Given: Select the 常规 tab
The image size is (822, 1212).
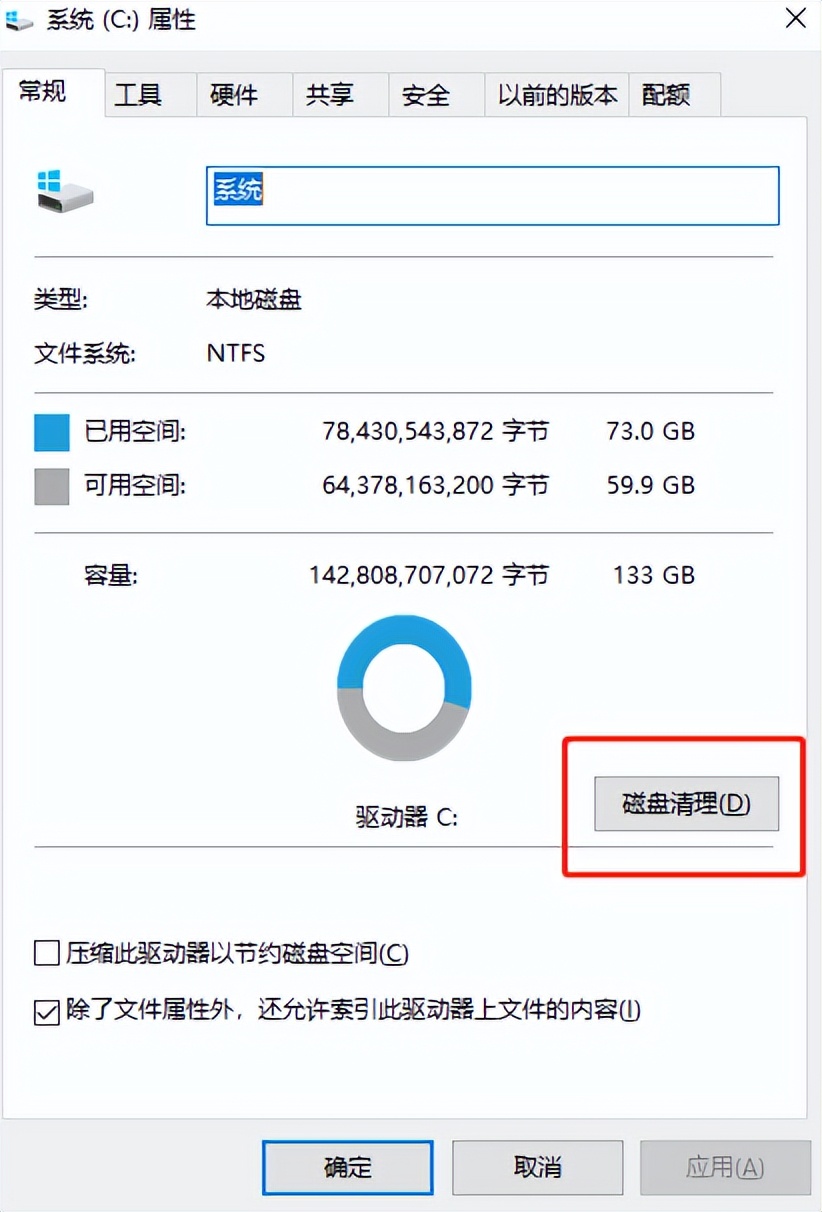Looking at the screenshot, I should point(43,93).
